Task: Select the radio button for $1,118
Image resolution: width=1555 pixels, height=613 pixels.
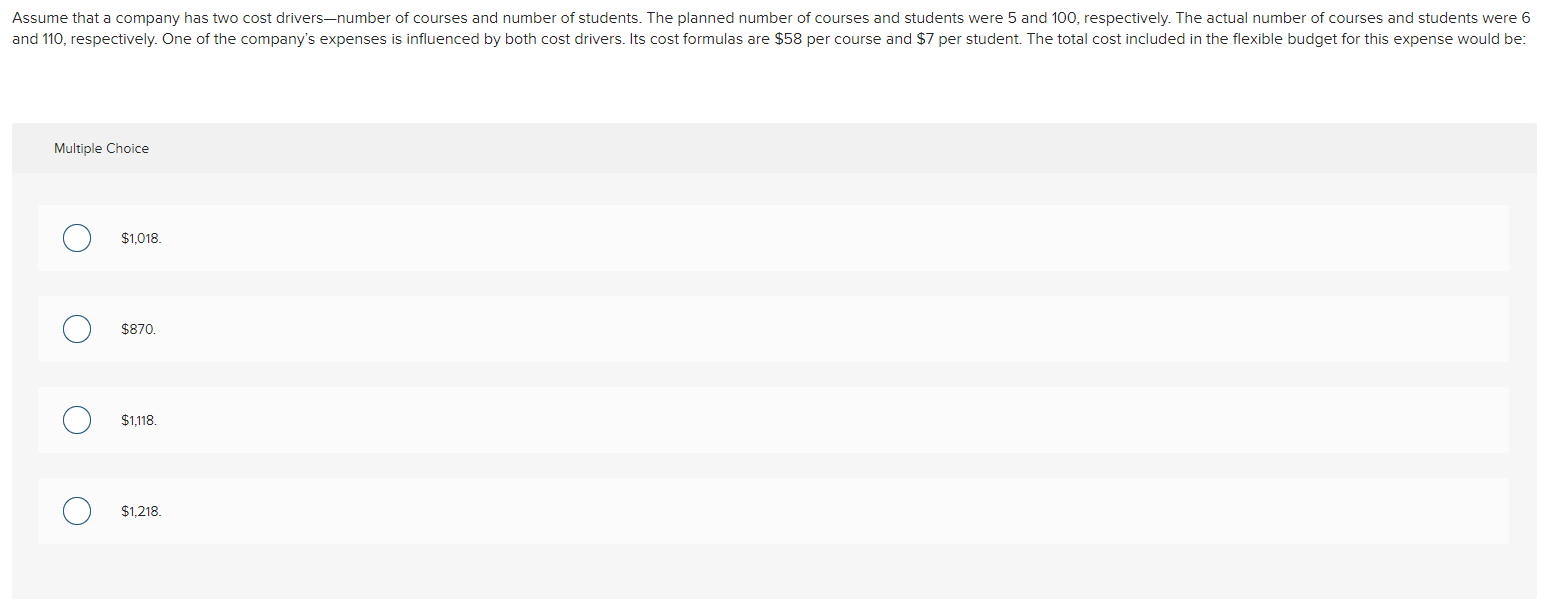Action: point(77,420)
